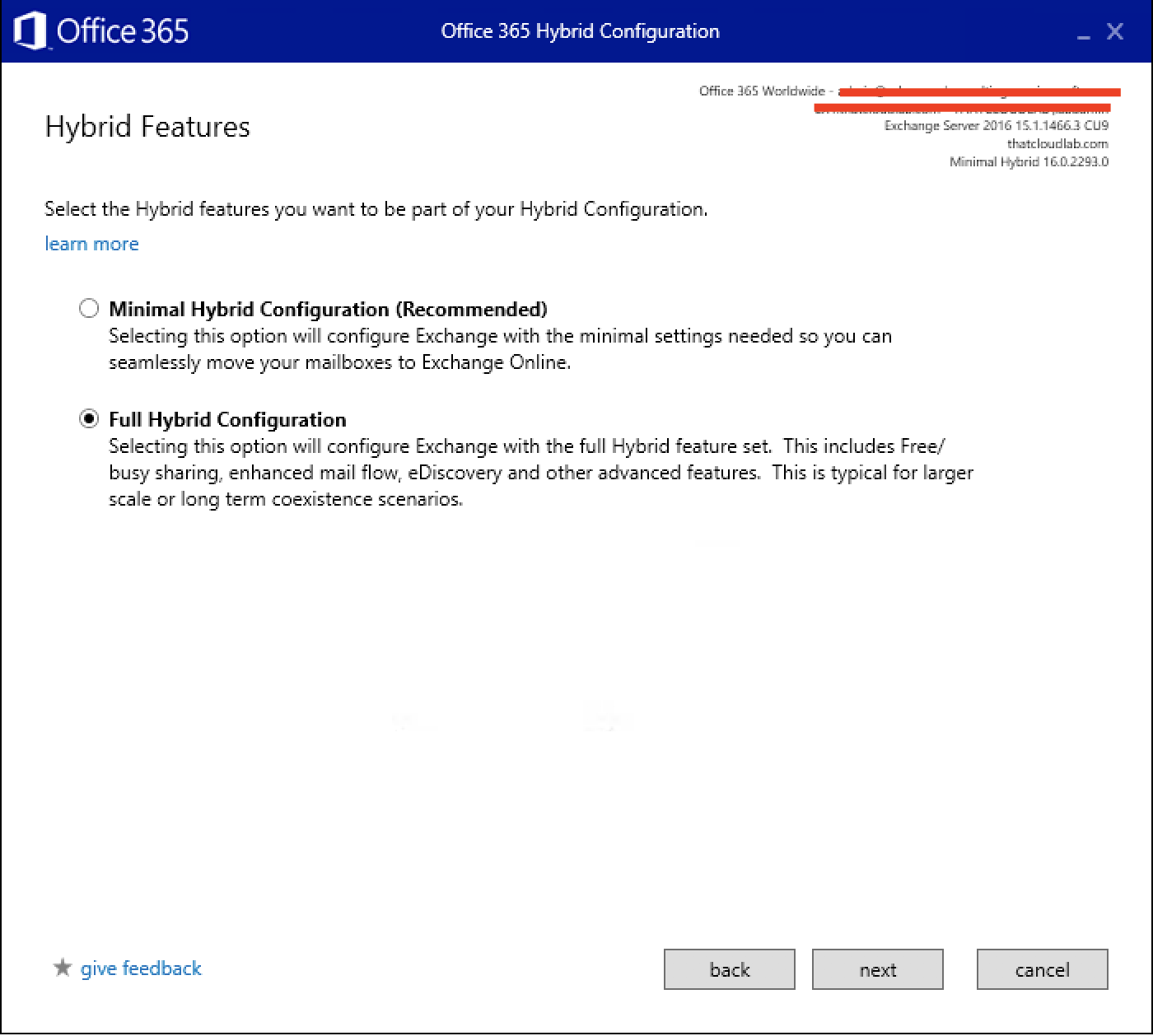Select the Full Hybrid Configuration radio button
Image resolution: width=1153 pixels, height=1036 pixels.
tap(89, 419)
